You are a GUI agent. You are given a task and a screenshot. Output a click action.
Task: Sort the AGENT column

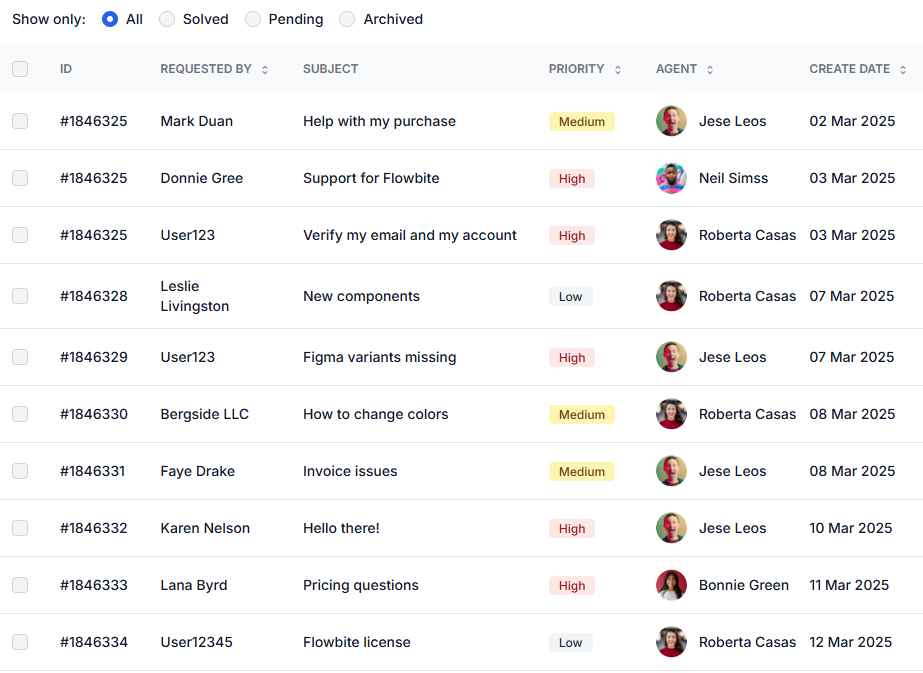708,69
